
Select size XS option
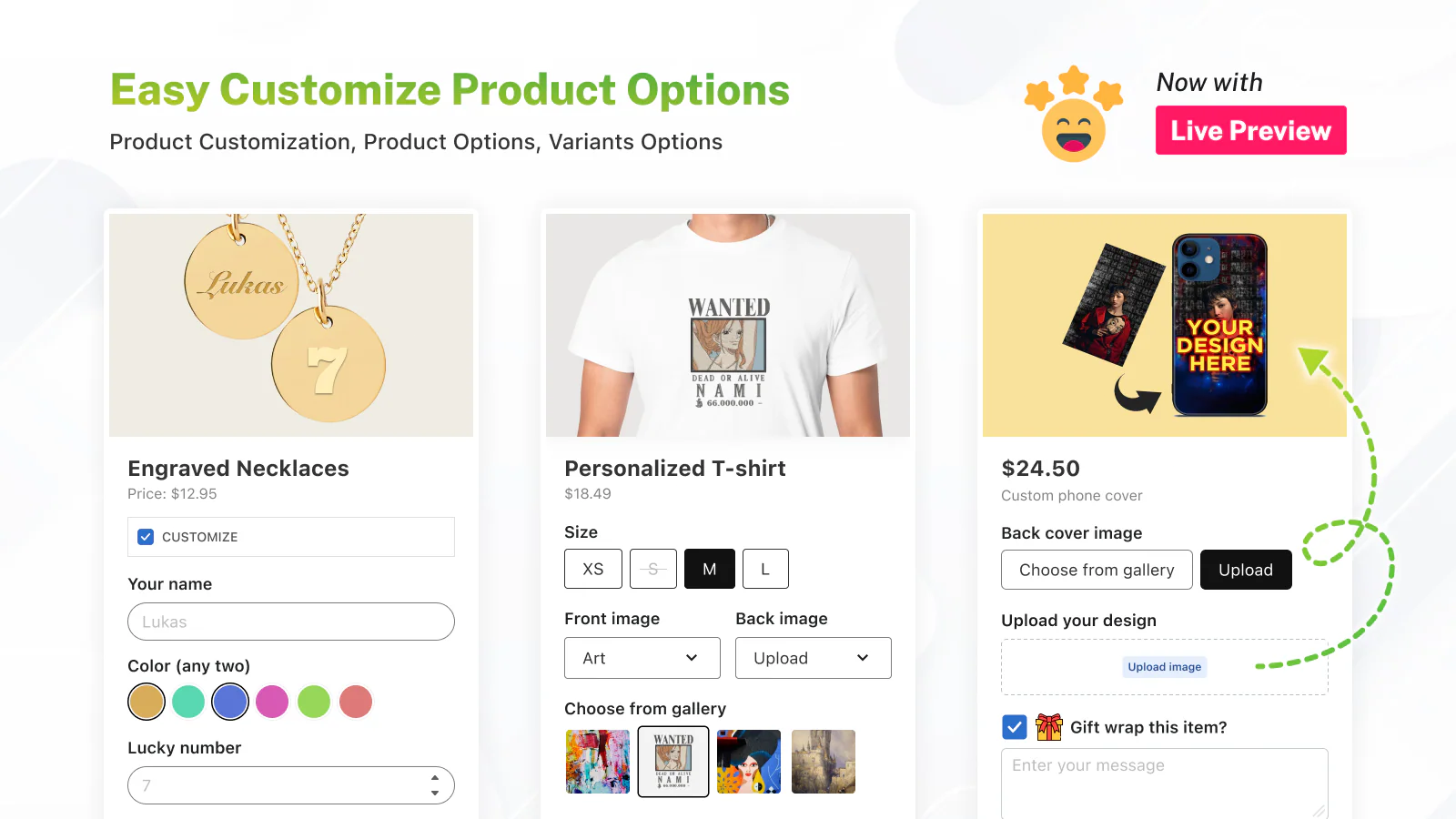pyautogui.click(x=593, y=569)
